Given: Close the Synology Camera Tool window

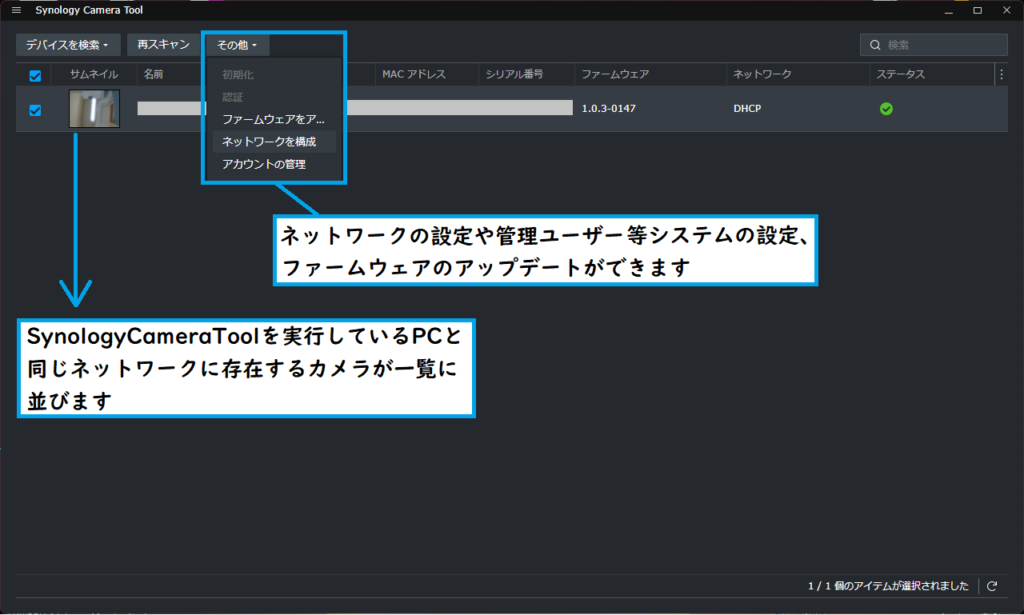Looking at the screenshot, I should click(x=1007, y=10).
